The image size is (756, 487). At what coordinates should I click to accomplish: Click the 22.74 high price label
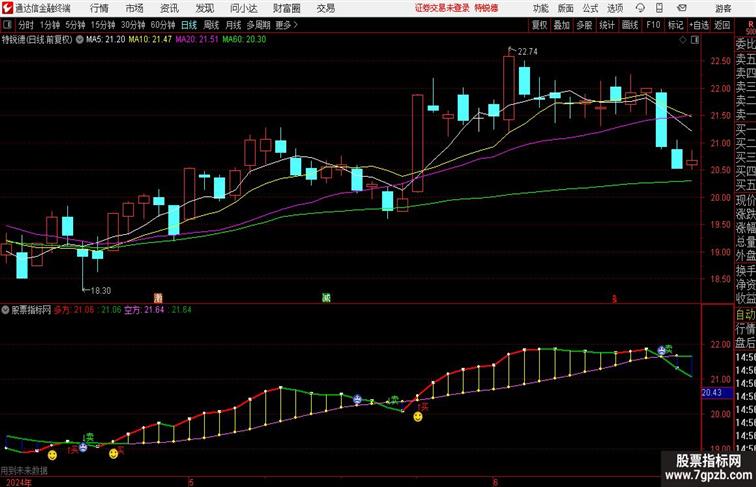pyautogui.click(x=527, y=52)
